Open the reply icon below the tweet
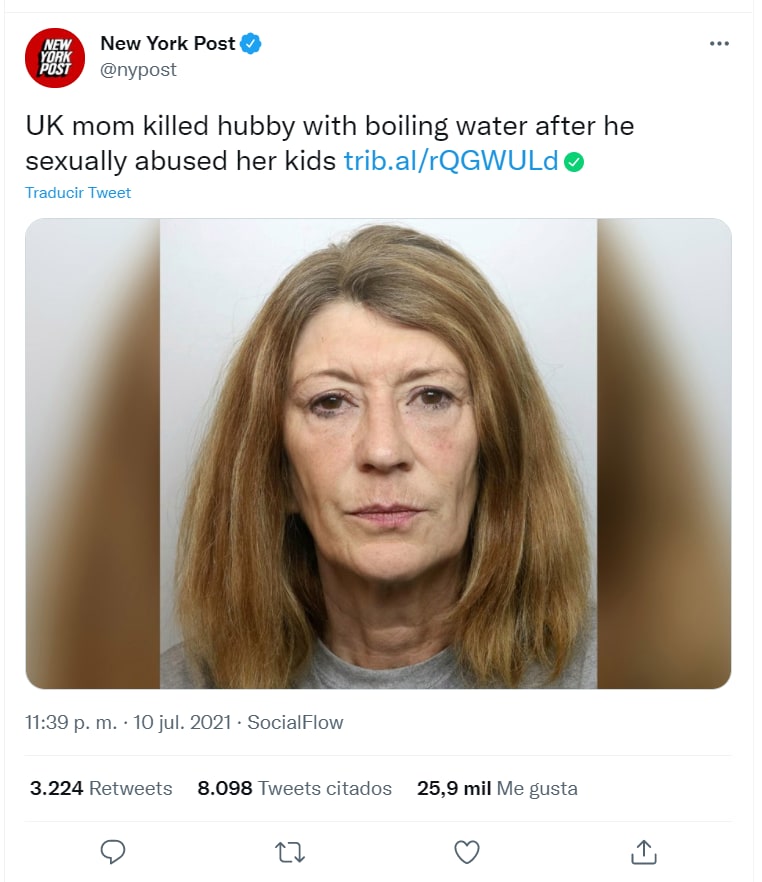762x882 pixels. (113, 851)
